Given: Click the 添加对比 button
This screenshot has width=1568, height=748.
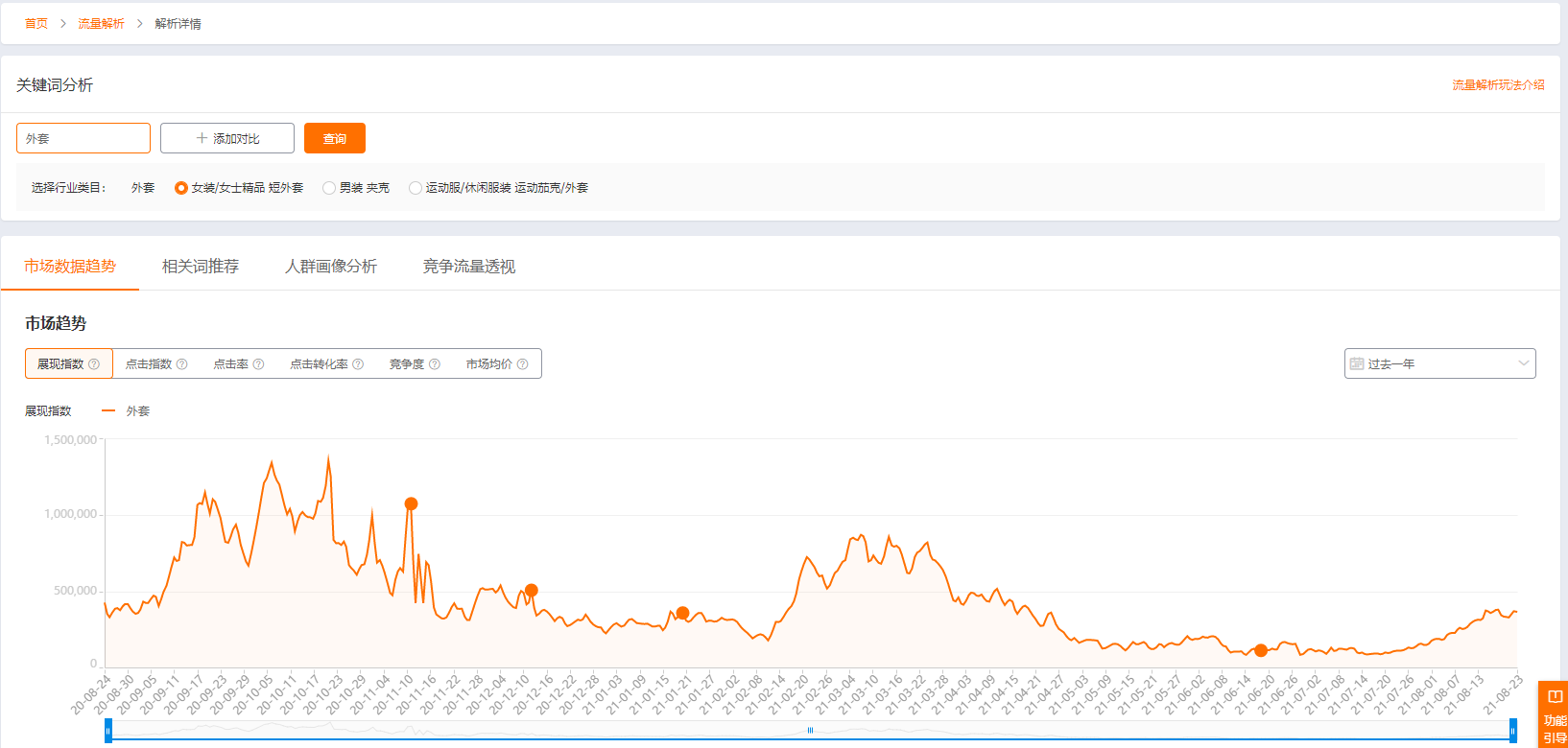Looking at the screenshot, I should pos(227,138).
